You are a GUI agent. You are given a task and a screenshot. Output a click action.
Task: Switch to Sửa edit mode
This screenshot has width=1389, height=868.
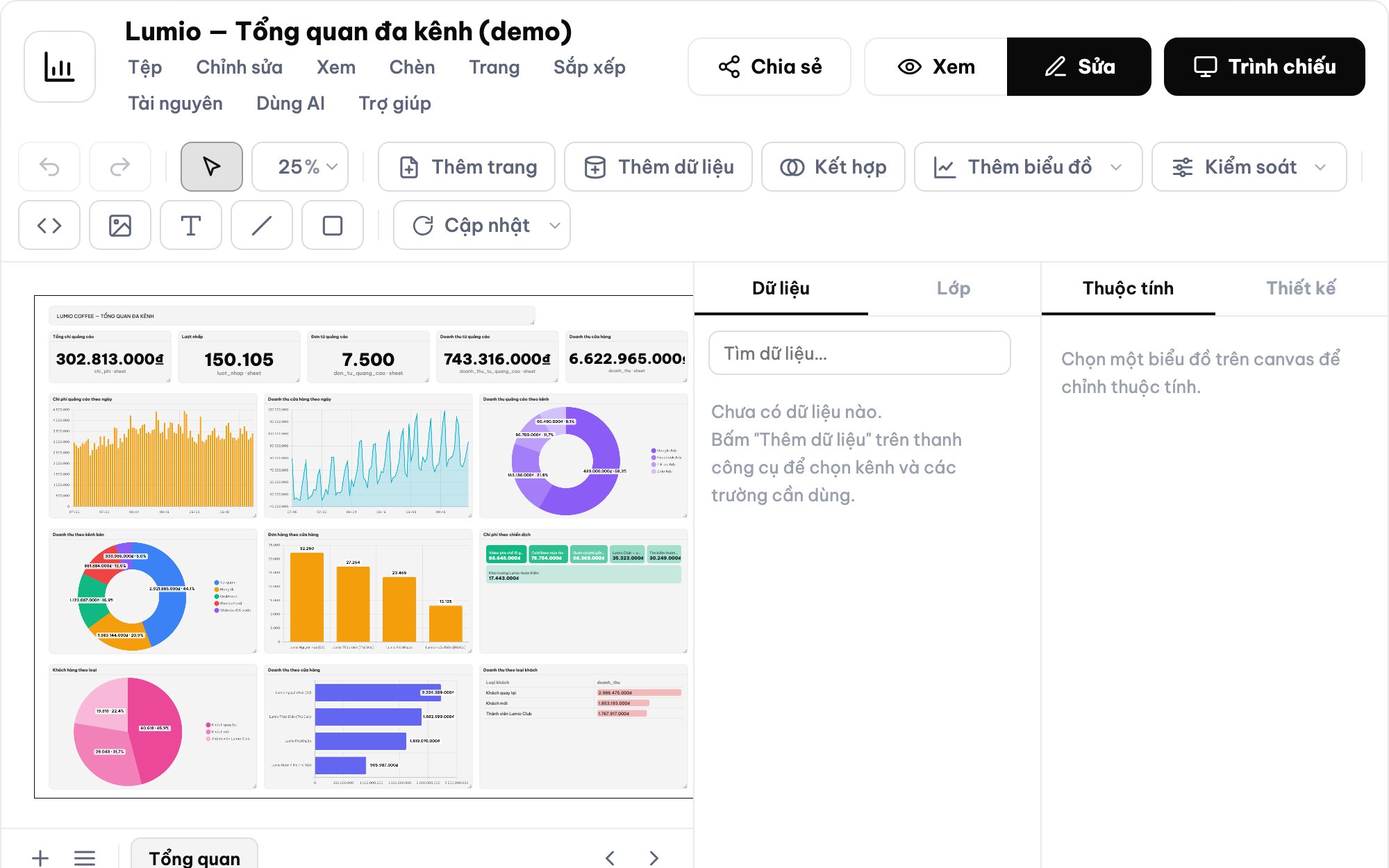[x=1079, y=67]
